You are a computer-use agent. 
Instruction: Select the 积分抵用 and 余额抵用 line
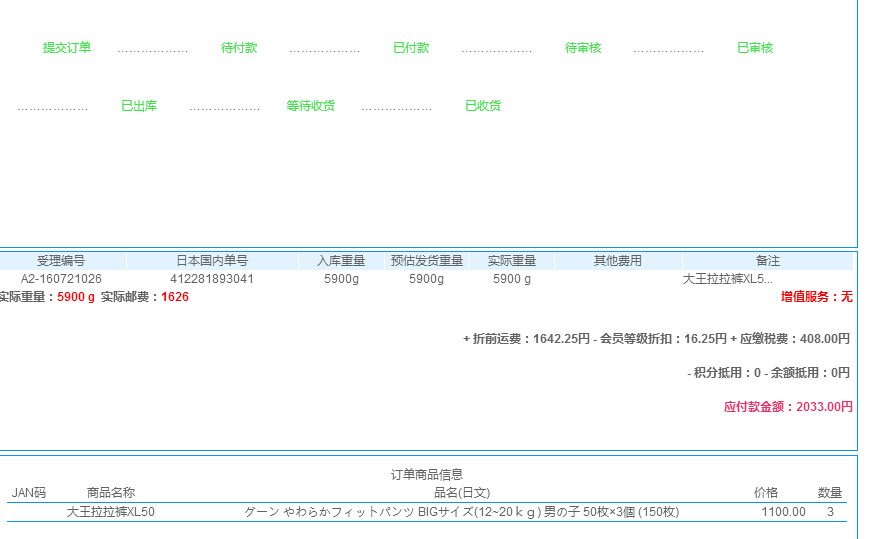click(768, 372)
